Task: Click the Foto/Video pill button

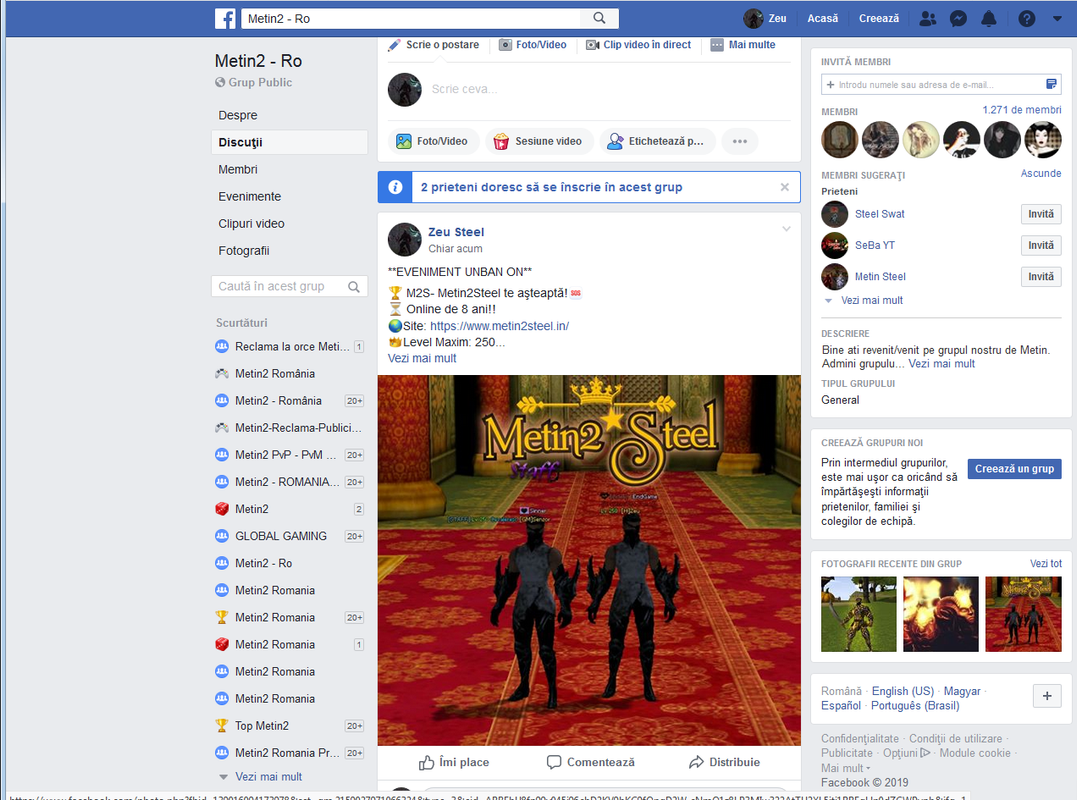Action: [433, 141]
